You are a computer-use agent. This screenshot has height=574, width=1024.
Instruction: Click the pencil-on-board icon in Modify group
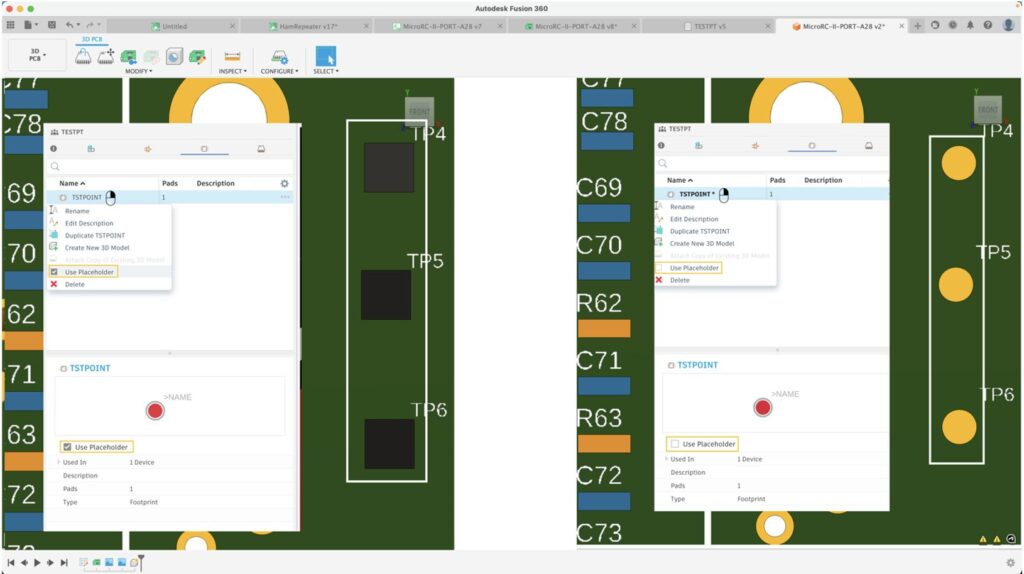point(197,57)
